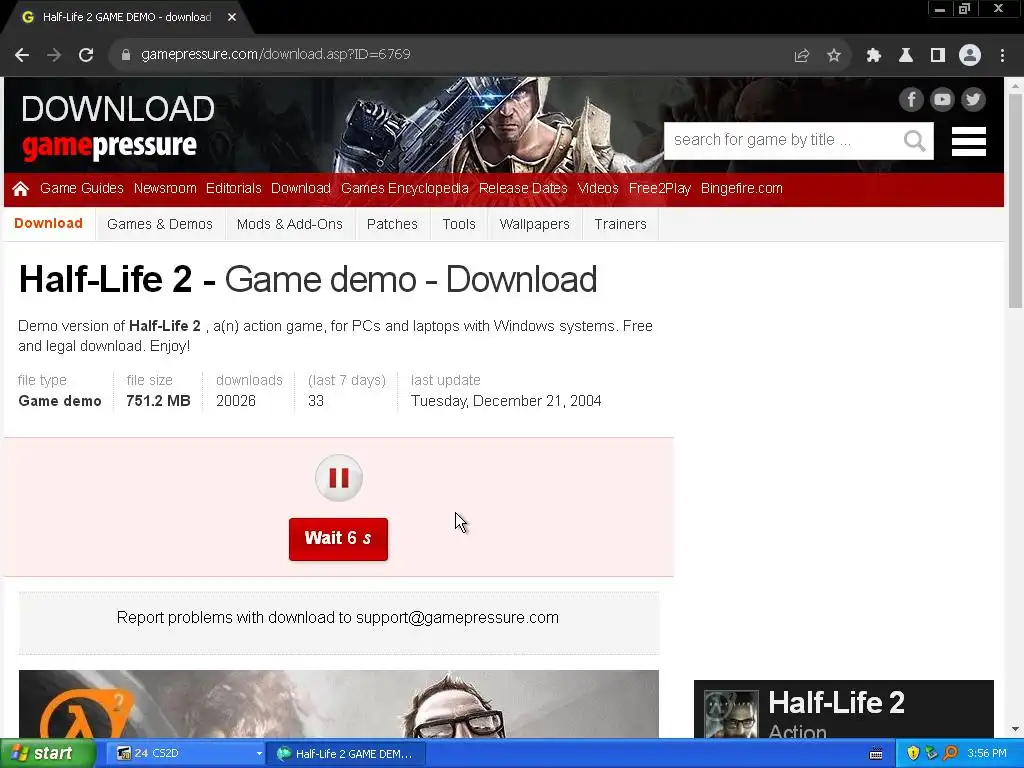Image resolution: width=1024 pixels, height=768 pixels.
Task: Select Wallpapers tab
Action: [x=534, y=224]
